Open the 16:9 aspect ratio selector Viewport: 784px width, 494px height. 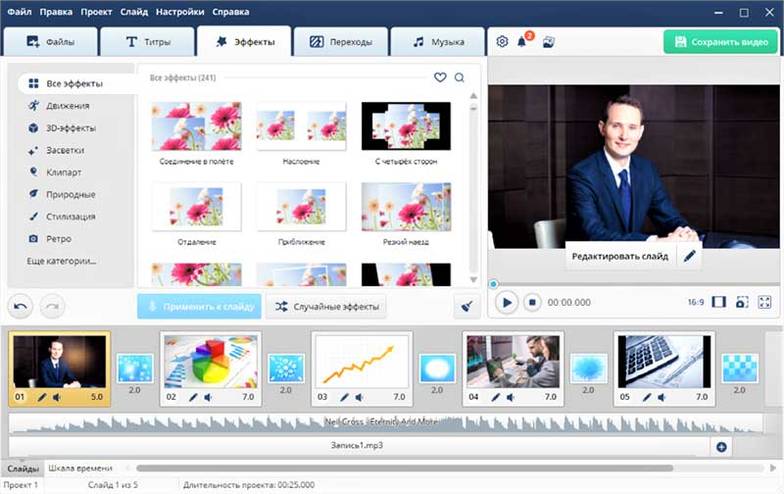pyautogui.click(x=696, y=302)
